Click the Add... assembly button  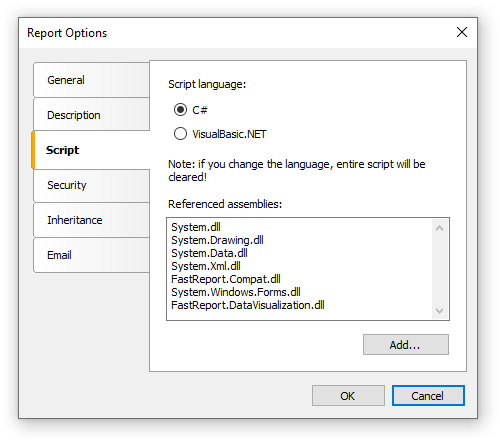point(406,345)
